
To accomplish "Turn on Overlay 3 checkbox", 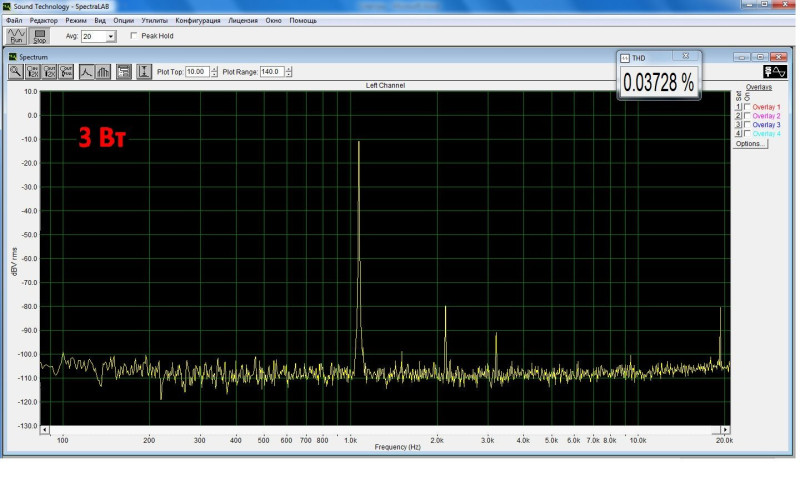I will coord(747,124).
